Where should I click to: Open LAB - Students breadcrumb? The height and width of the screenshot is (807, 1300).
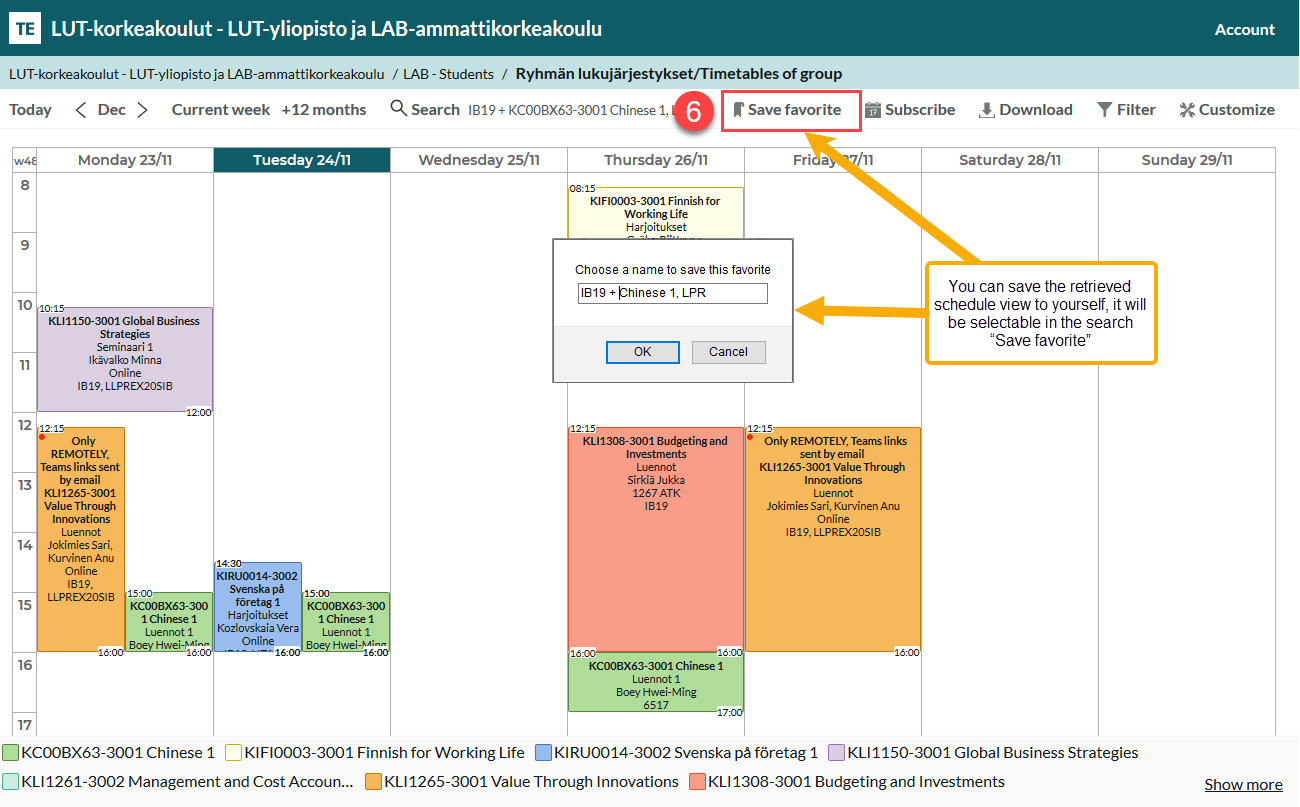(x=448, y=74)
